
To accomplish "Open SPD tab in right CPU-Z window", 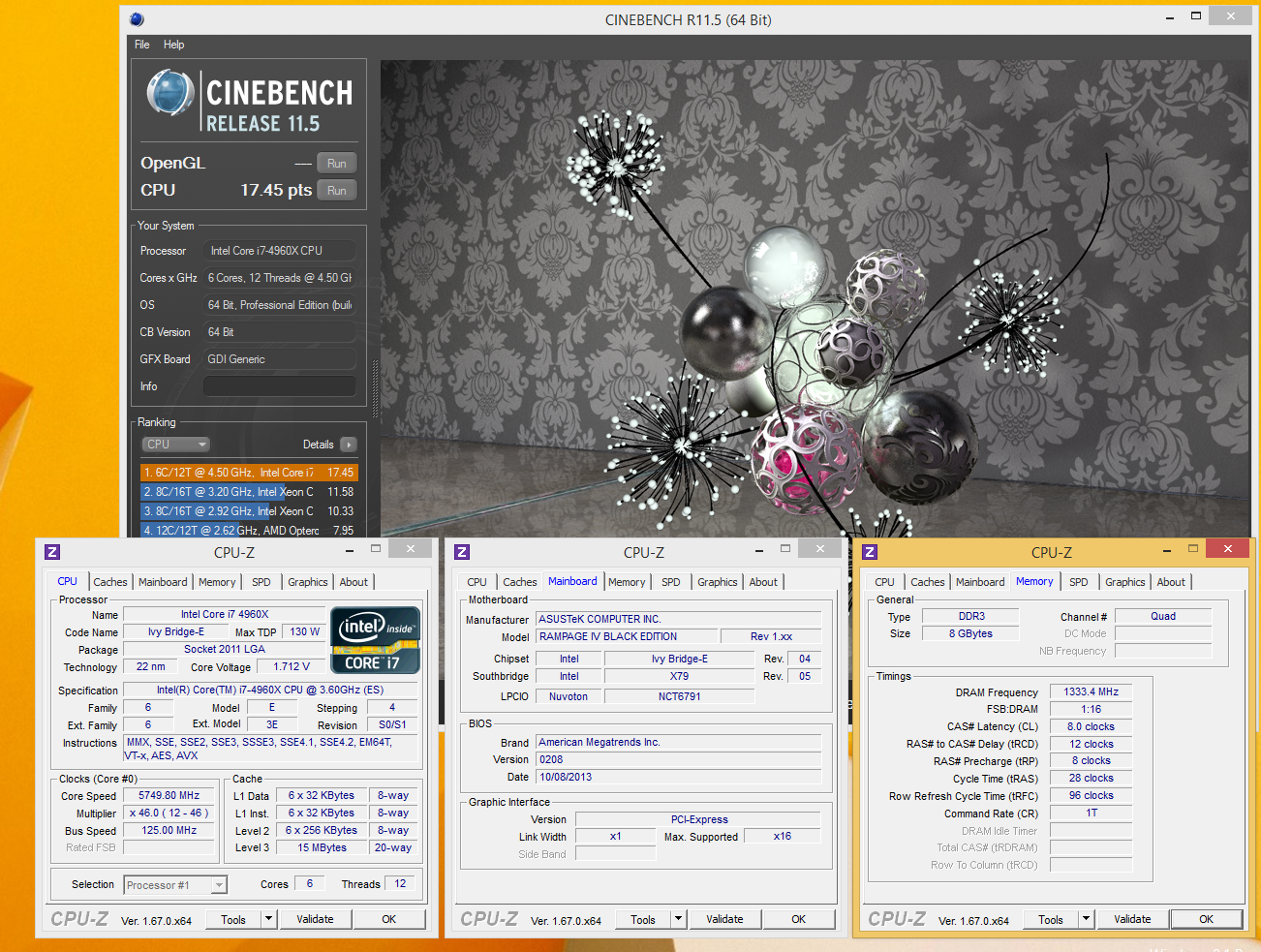I will pyautogui.click(x=1079, y=582).
